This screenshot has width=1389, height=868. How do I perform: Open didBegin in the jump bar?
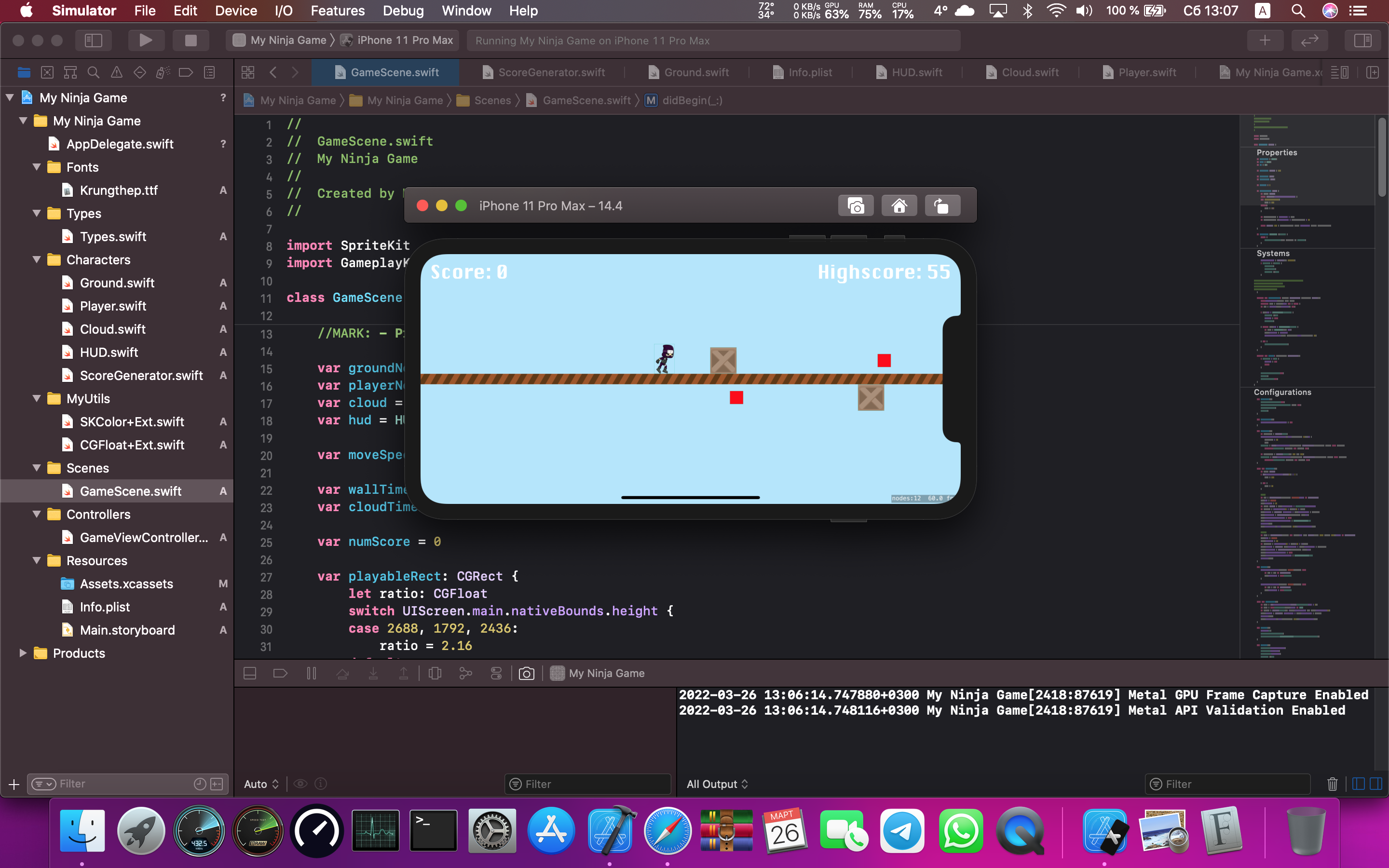[x=692, y=100]
